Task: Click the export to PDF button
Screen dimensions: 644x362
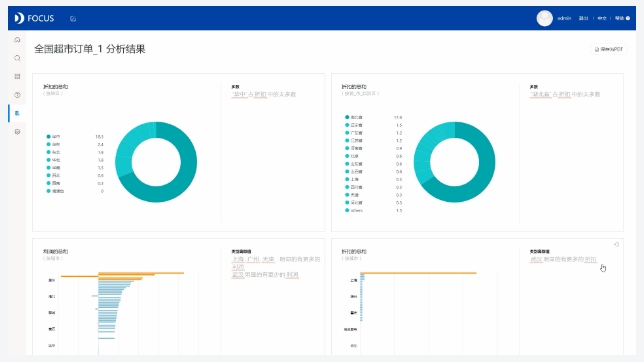Action: click(609, 49)
